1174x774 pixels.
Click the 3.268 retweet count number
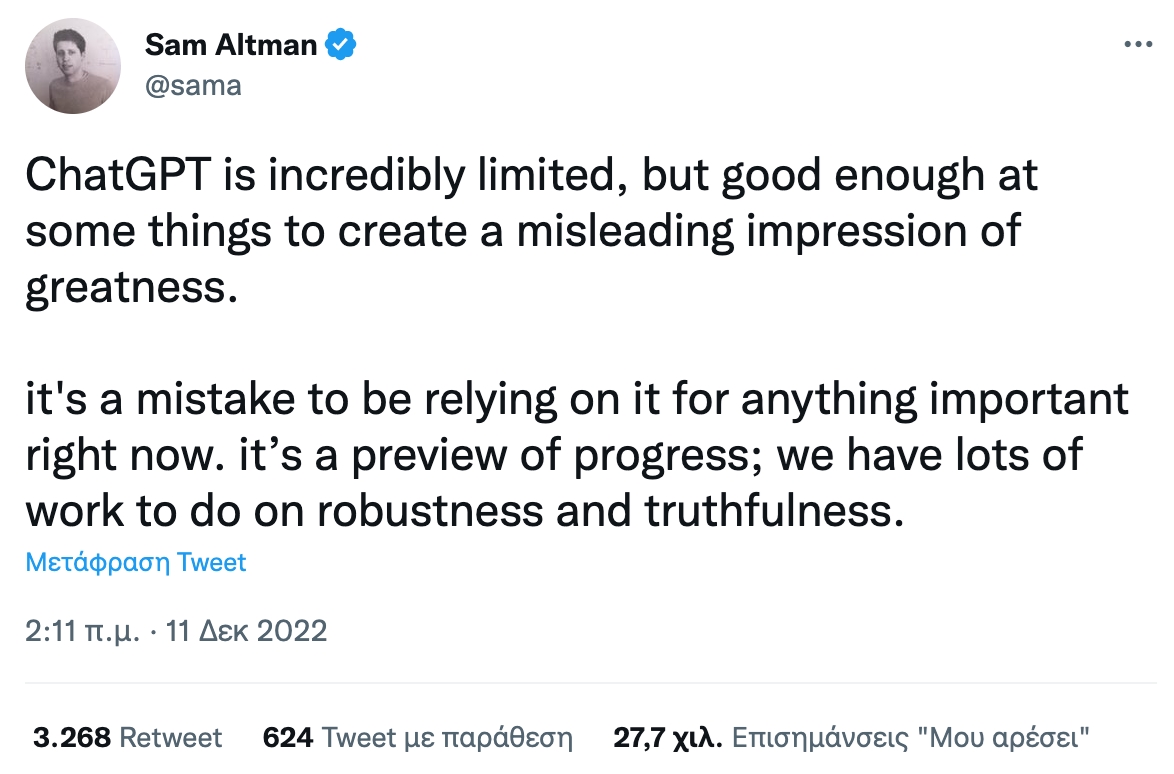click(72, 738)
